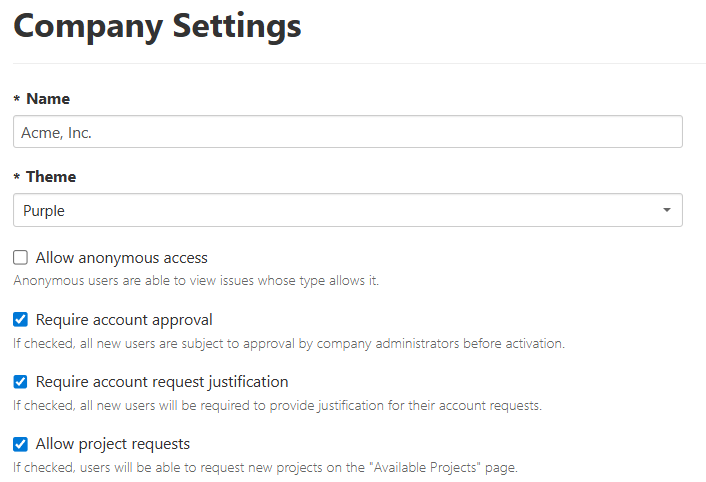Image resolution: width=706 pixels, height=482 pixels.
Task: Click the required asterisk beside Name
Action: click(17, 100)
